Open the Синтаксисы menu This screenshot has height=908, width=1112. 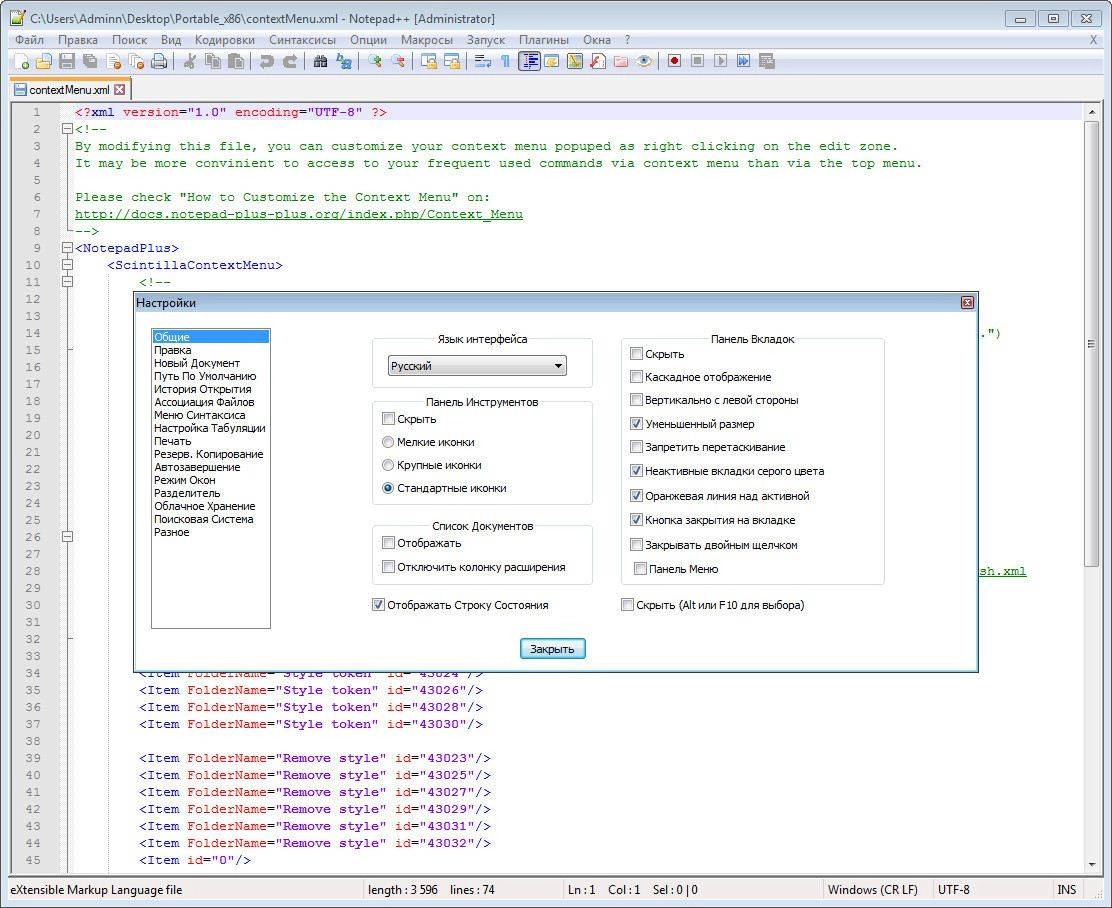coord(302,40)
